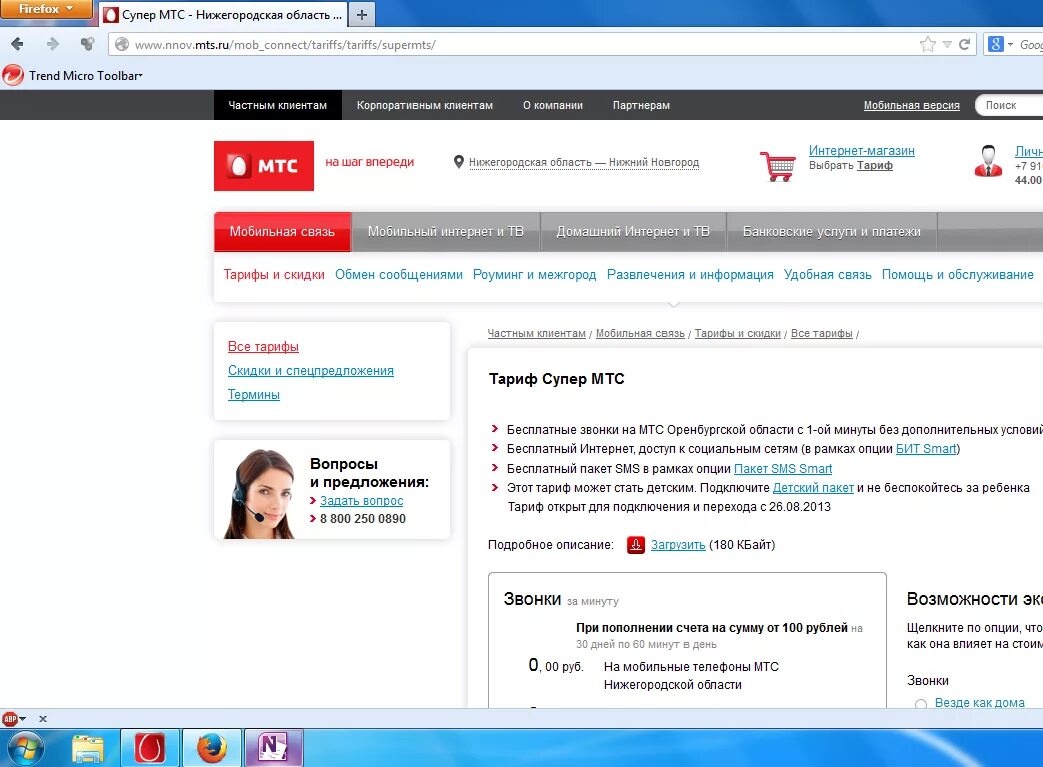Open OneNote from the taskbar
This screenshot has height=767, width=1043.
tap(273, 748)
